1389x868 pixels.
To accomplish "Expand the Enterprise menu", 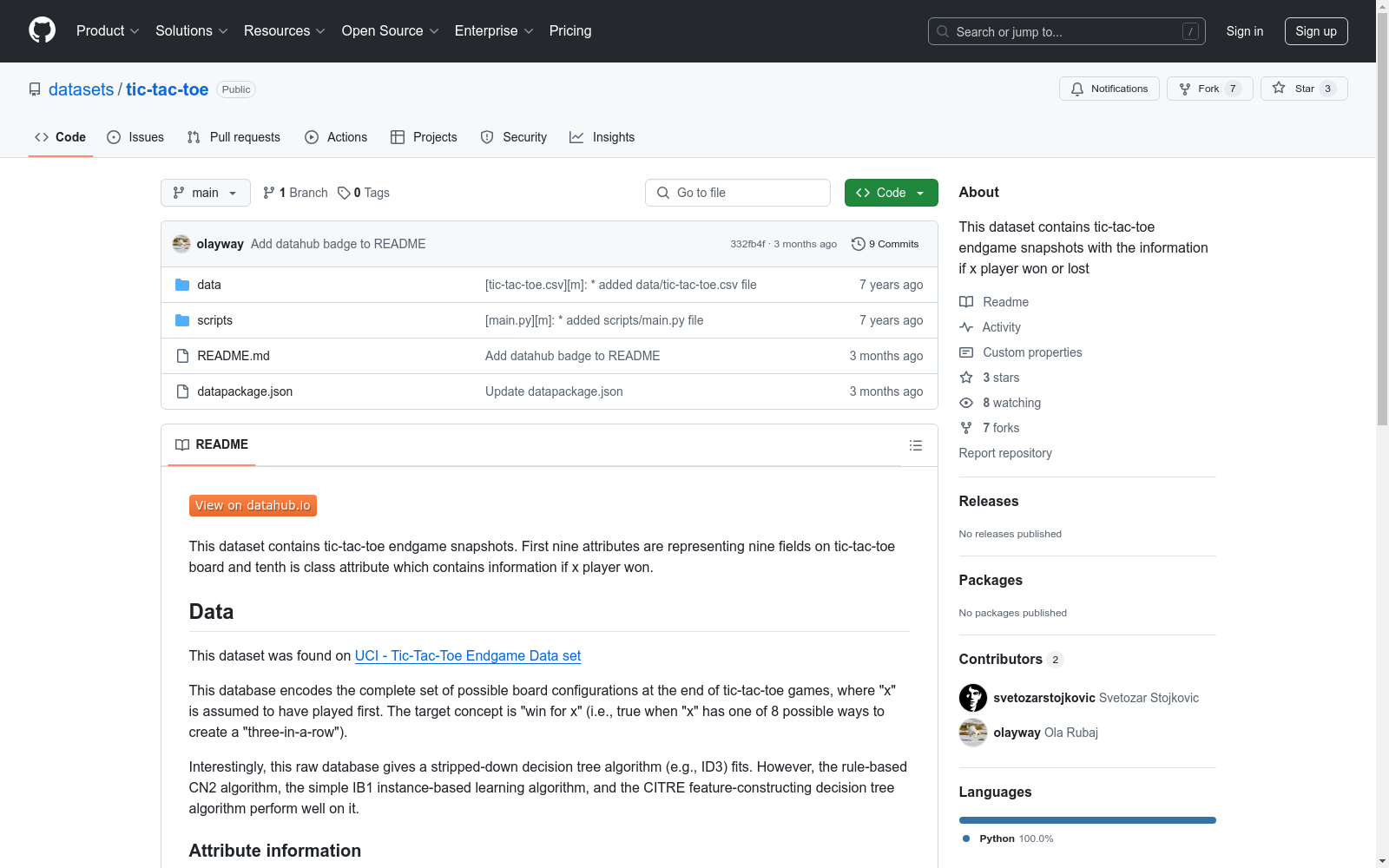I will coord(494,31).
